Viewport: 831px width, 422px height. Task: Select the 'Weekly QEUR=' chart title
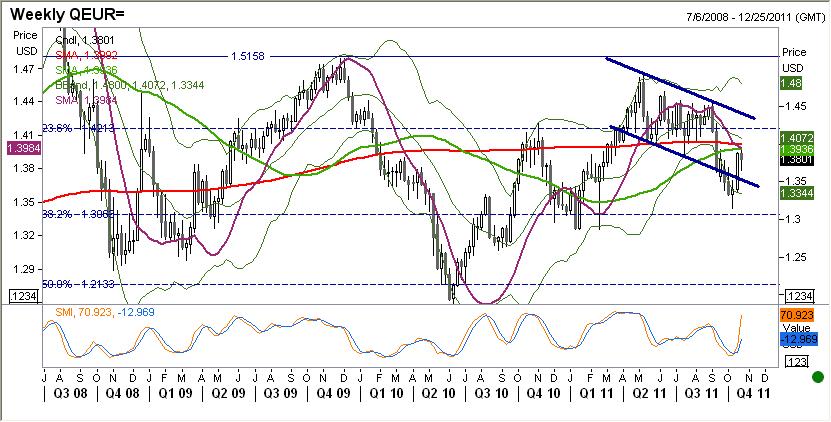tap(66, 13)
